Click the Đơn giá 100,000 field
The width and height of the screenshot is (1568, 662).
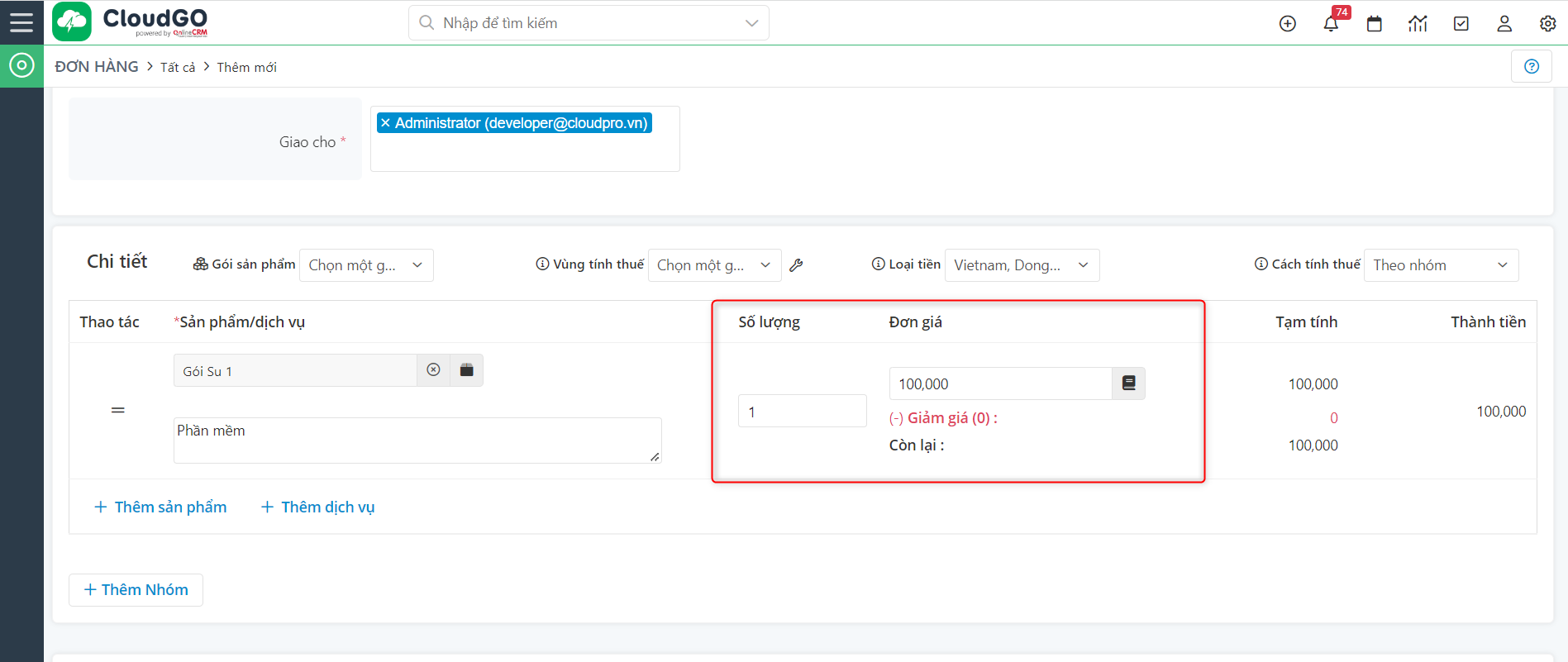pos(1000,383)
